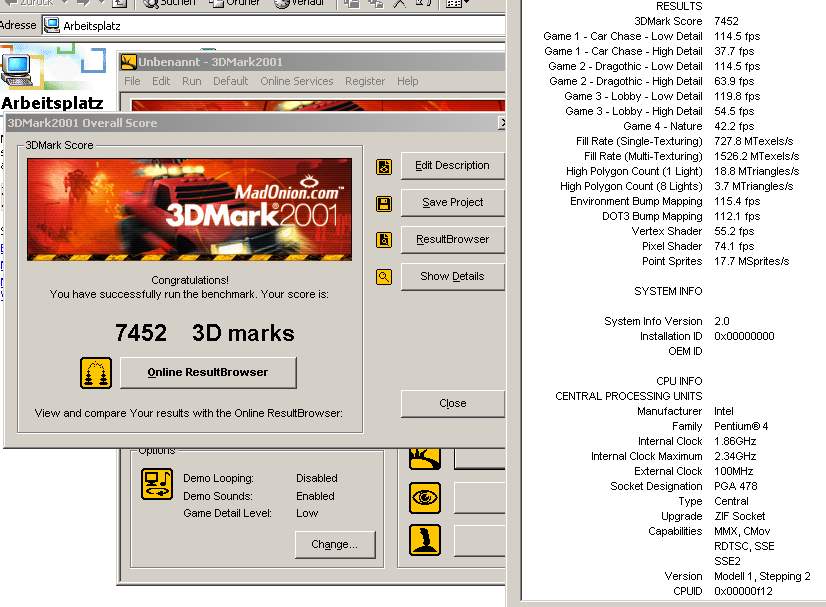The image size is (826, 607).
Task: Click the Game 4 - Nature result row
Action: [689, 126]
